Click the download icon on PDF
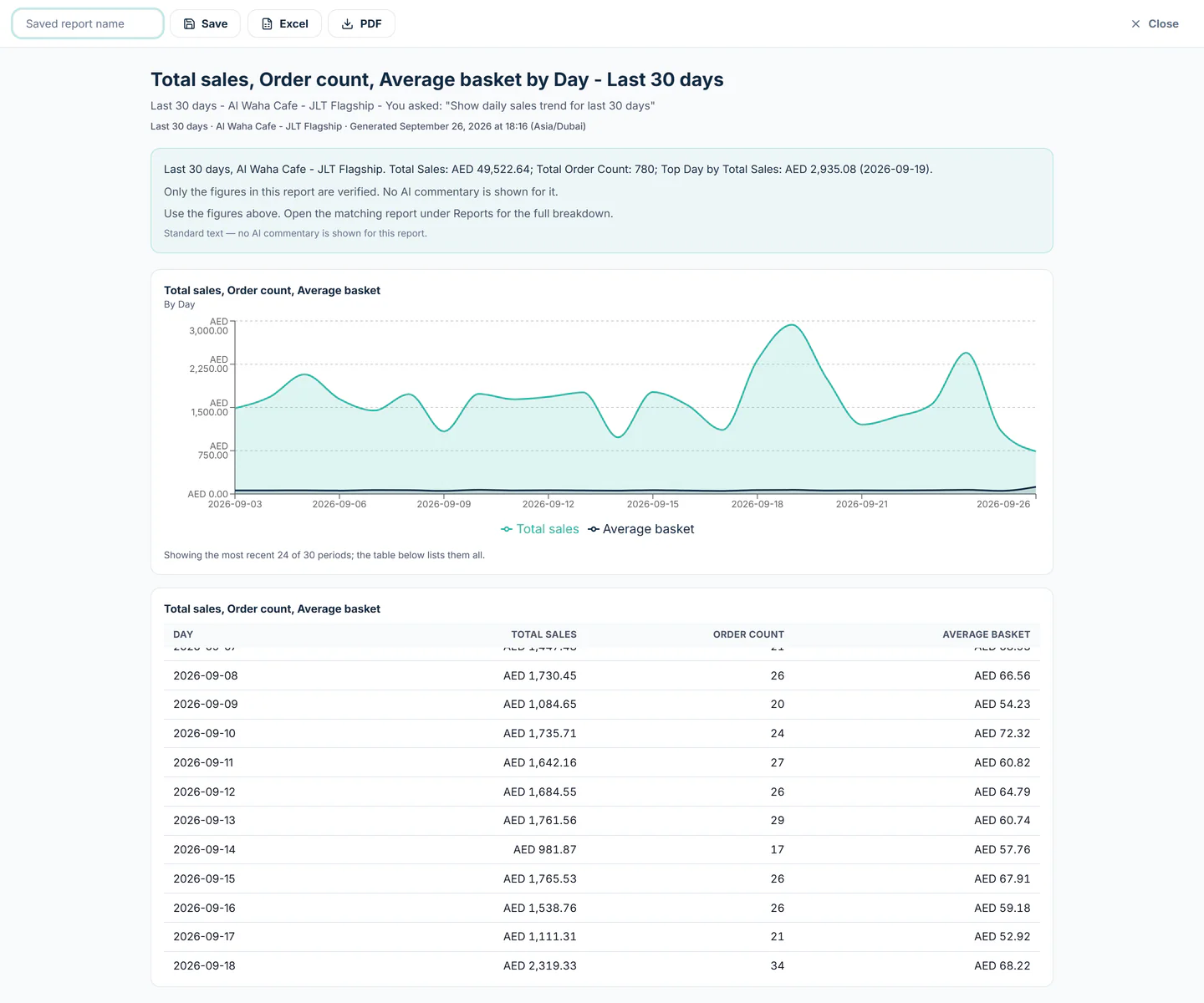Image resolution: width=1204 pixels, height=1003 pixels. (347, 24)
